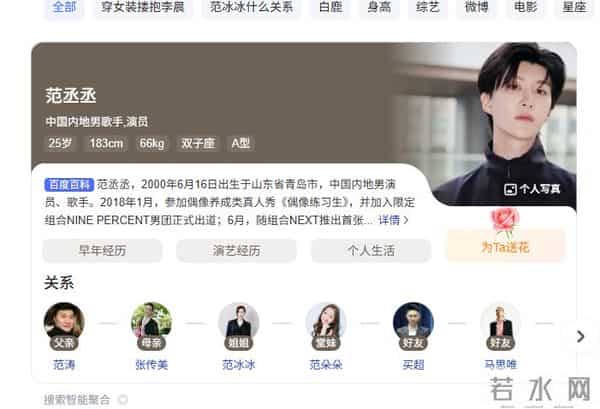Image resolution: width=600 pixels, height=409 pixels.
Task: Click the 早年经历 button
Action: tap(102, 251)
